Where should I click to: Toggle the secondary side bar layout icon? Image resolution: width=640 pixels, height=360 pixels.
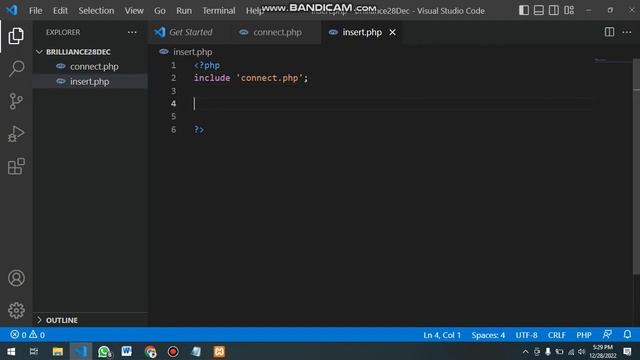[554, 10]
